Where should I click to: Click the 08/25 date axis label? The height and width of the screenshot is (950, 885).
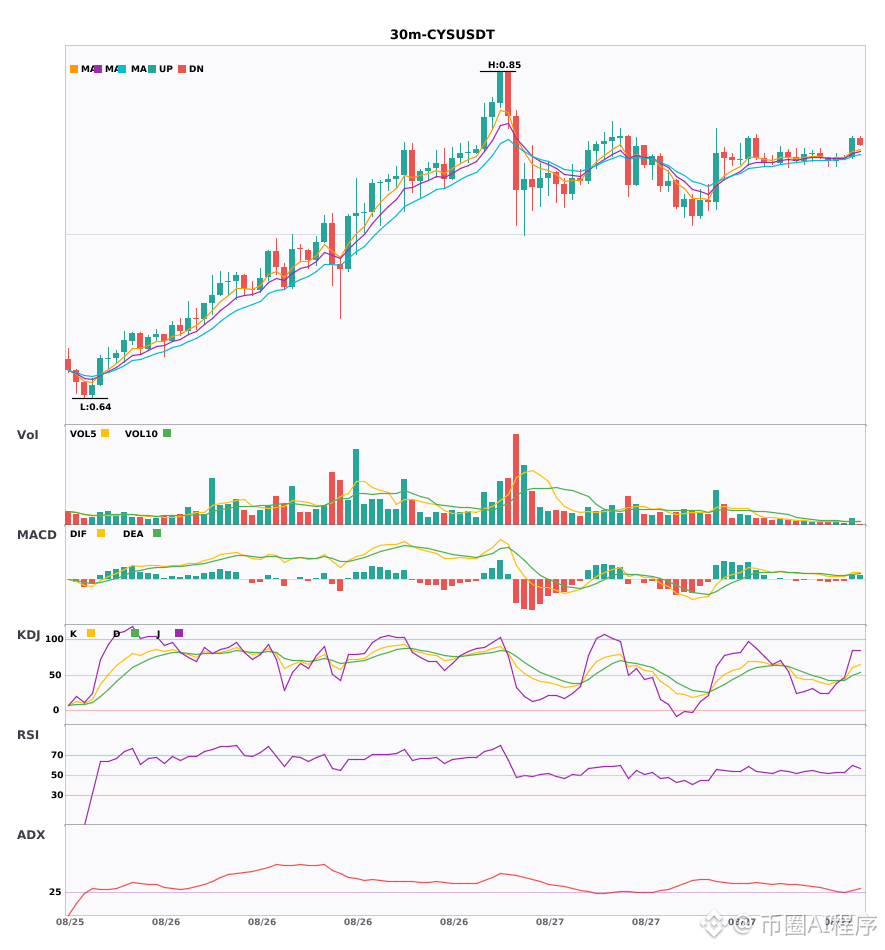70,922
